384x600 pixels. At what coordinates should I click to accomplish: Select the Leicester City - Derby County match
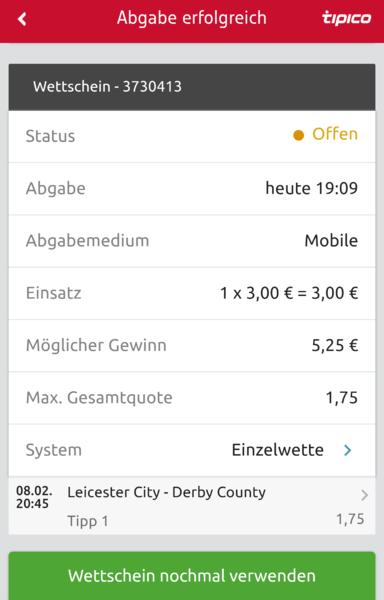(166, 492)
